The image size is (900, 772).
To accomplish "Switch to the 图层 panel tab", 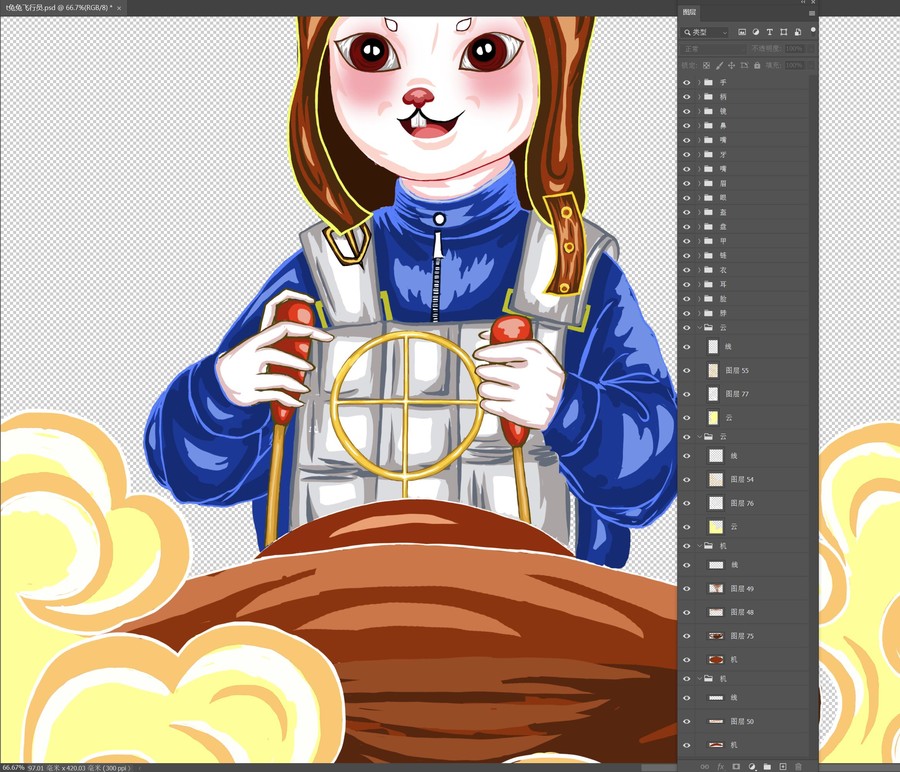I will 689,12.
